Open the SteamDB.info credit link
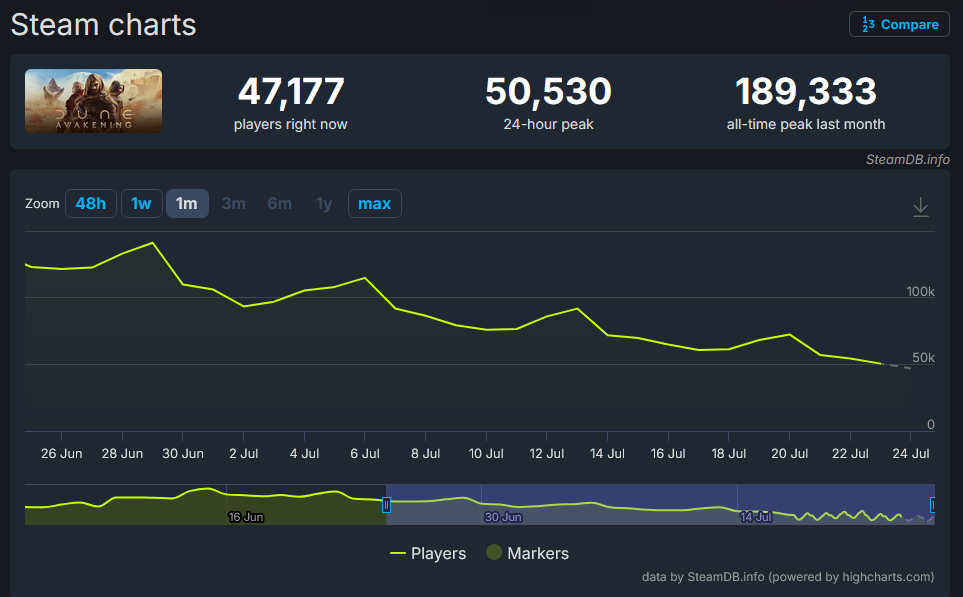Screen dimensions: 963x597 point(908,160)
